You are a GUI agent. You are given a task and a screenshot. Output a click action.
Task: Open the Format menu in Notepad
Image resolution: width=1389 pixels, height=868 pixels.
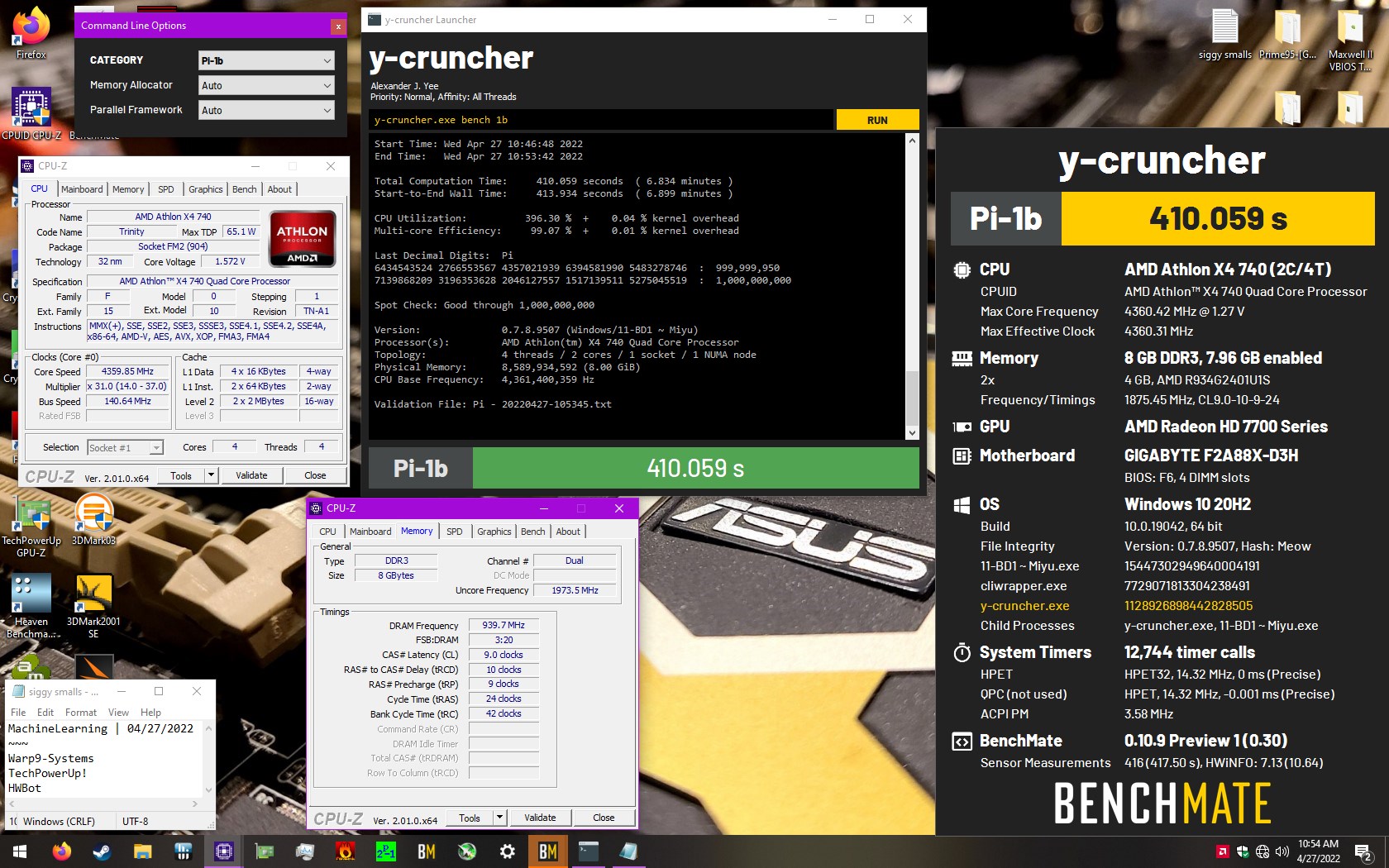click(x=81, y=713)
